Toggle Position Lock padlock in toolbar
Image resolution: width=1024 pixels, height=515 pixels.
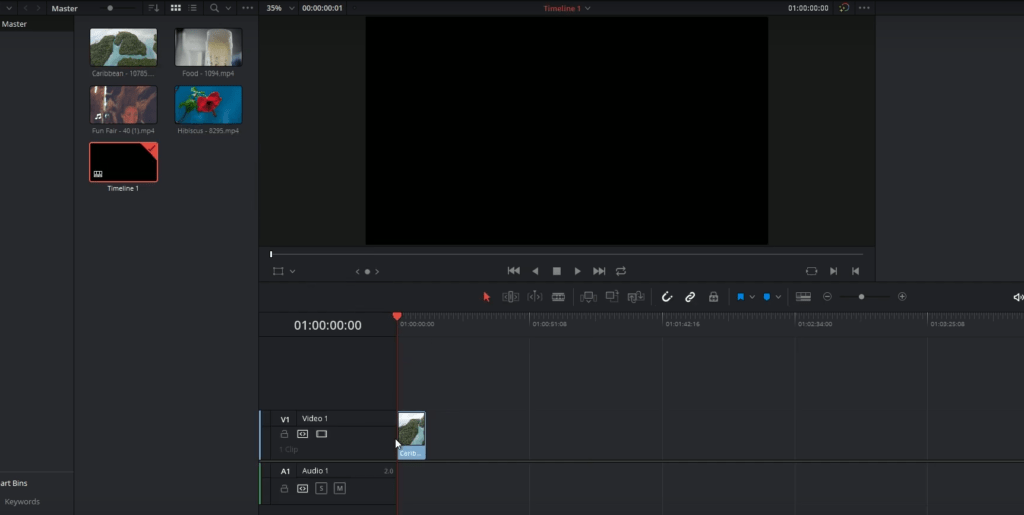point(714,297)
